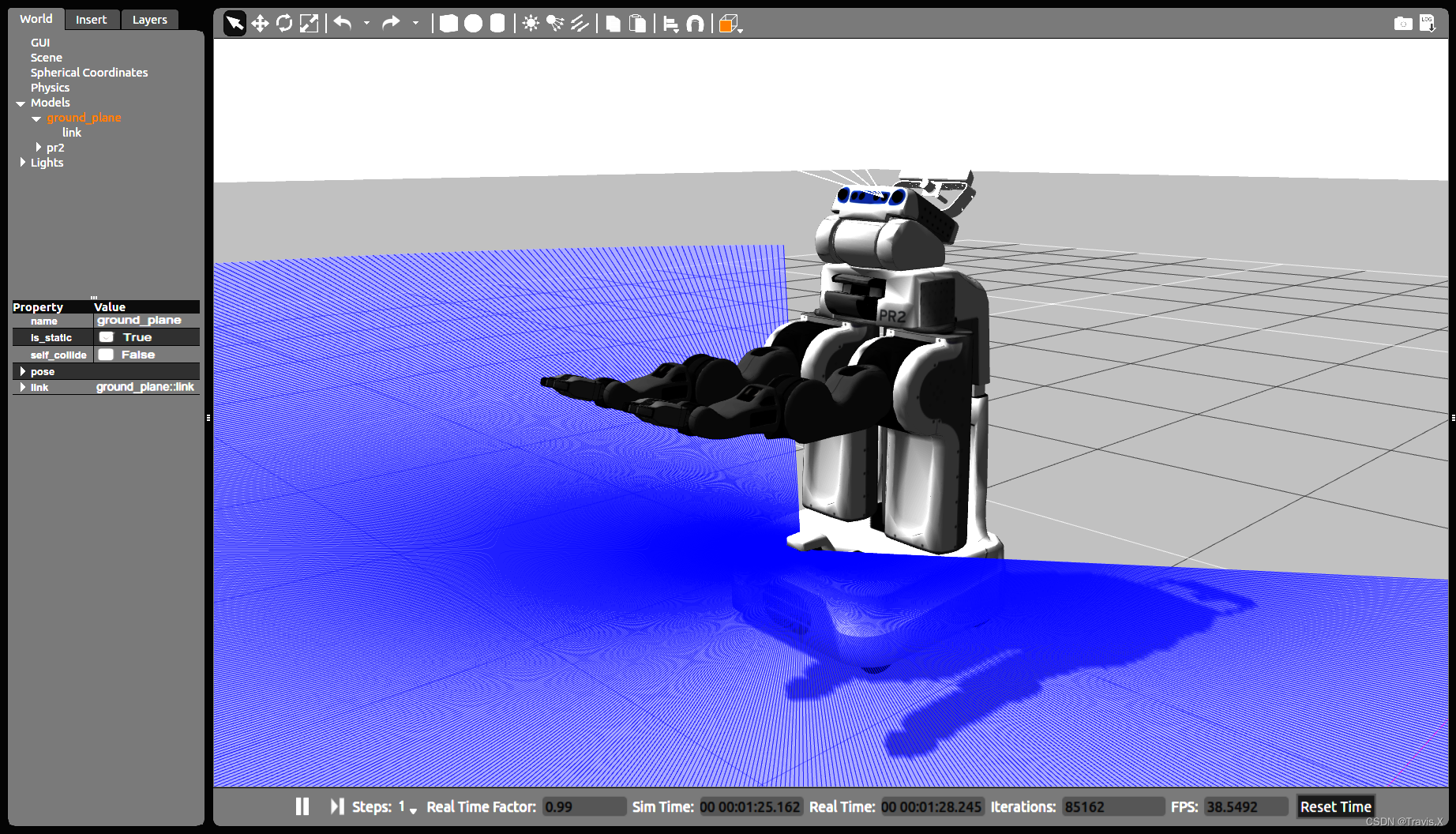The height and width of the screenshot is (834, 1456).
Task: Expand the Lights tree node
Action: click(x=22, y=162)
